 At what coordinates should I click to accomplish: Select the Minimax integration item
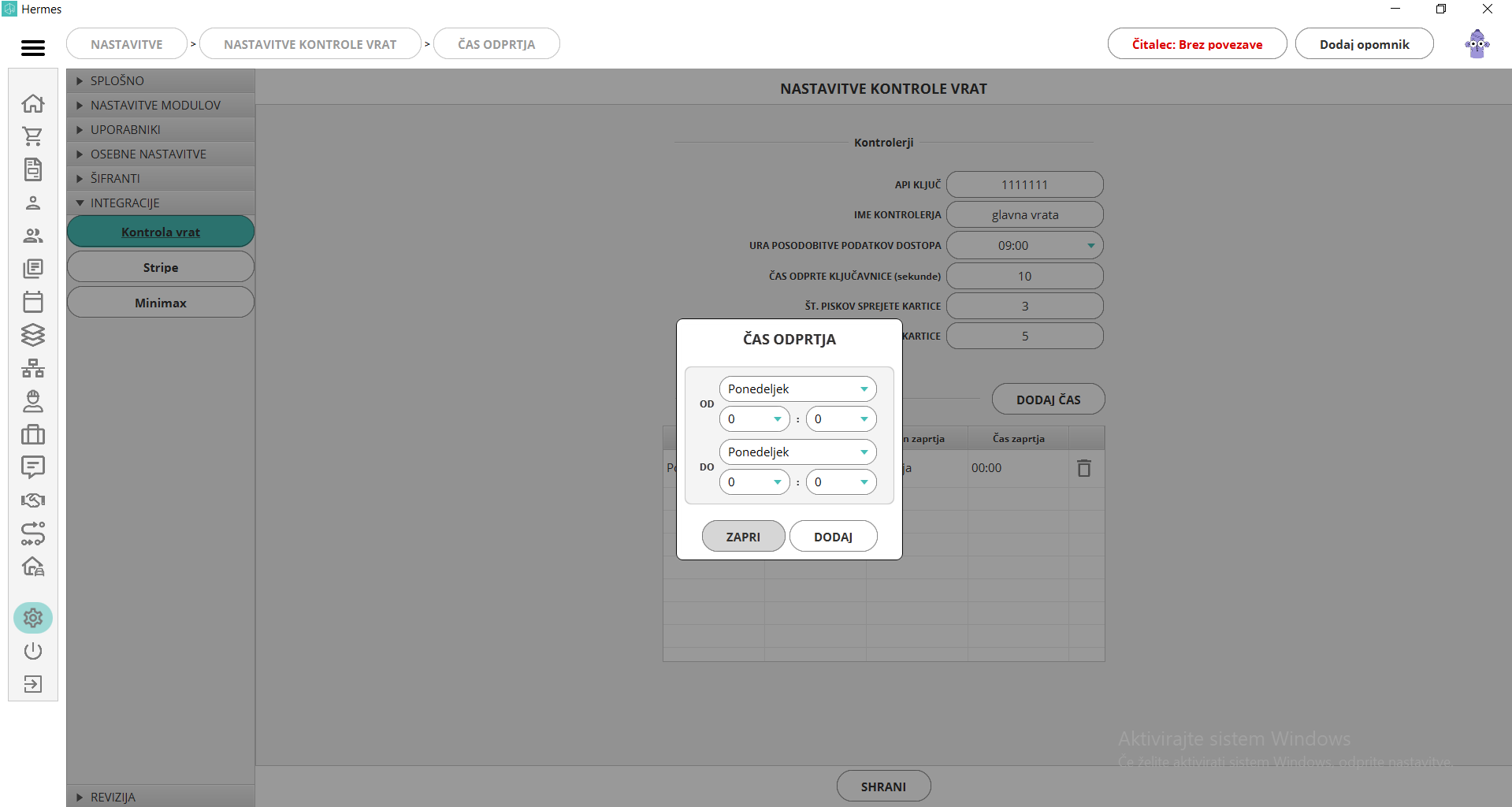click(x=161, y=303)
